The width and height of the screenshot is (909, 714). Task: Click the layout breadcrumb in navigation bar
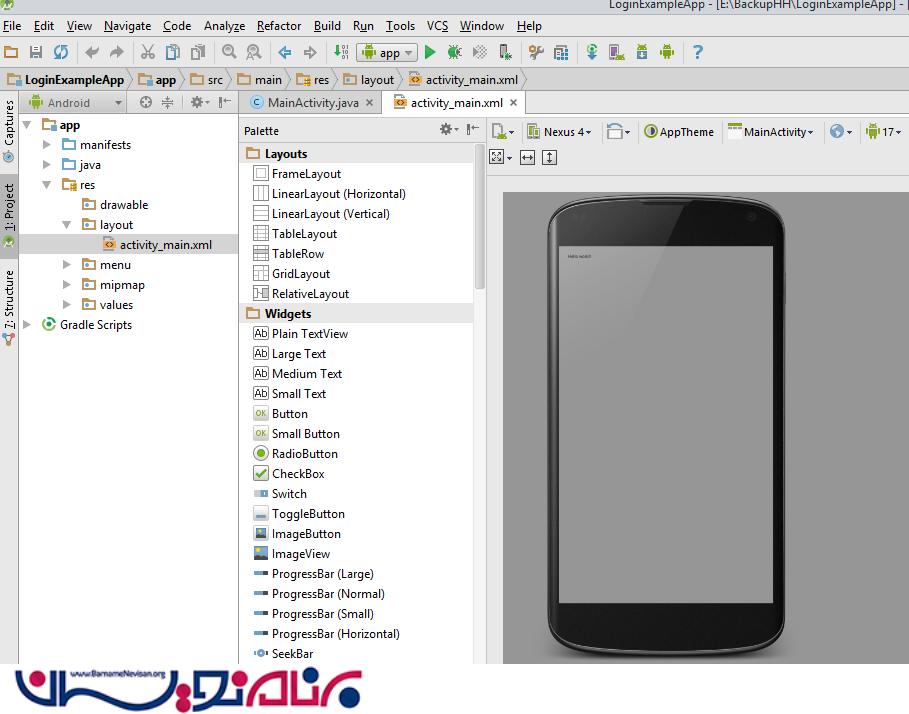click(377, 80)
